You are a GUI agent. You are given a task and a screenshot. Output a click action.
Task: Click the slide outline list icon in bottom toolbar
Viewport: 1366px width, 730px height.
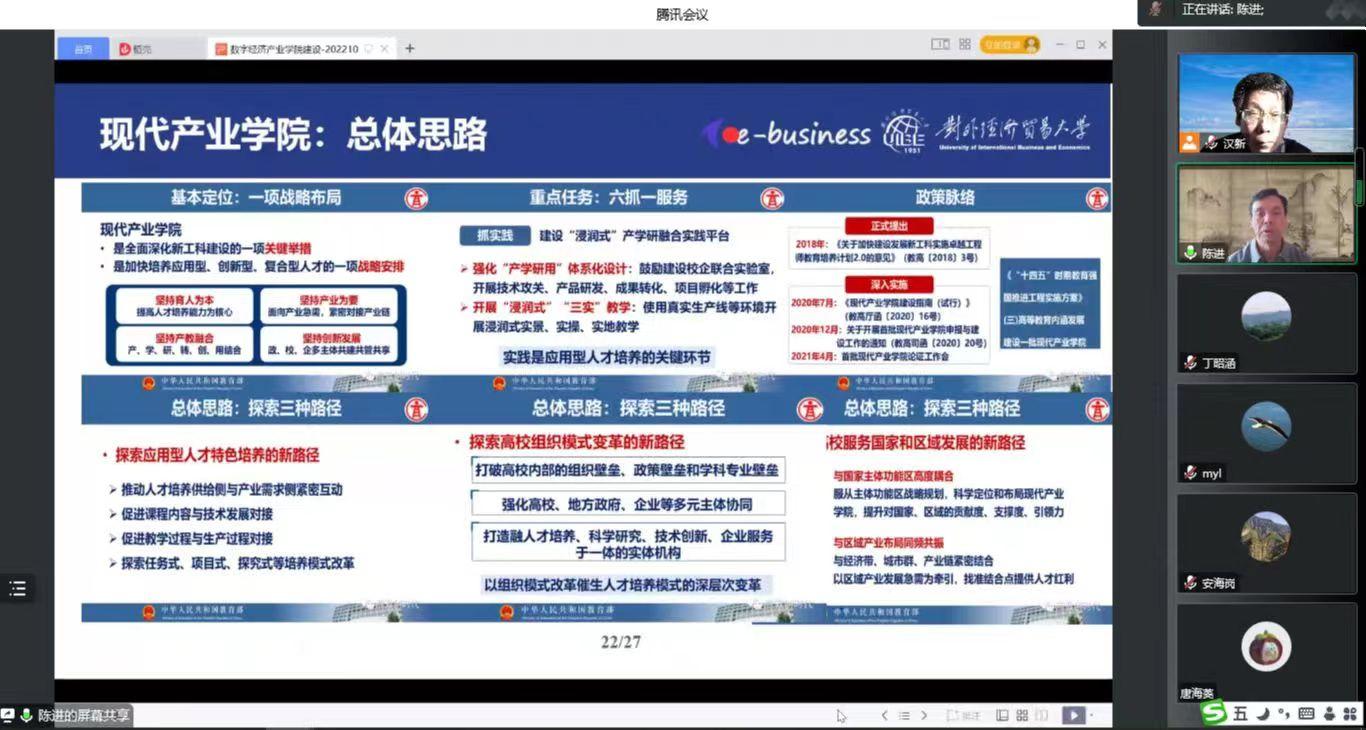905,715
